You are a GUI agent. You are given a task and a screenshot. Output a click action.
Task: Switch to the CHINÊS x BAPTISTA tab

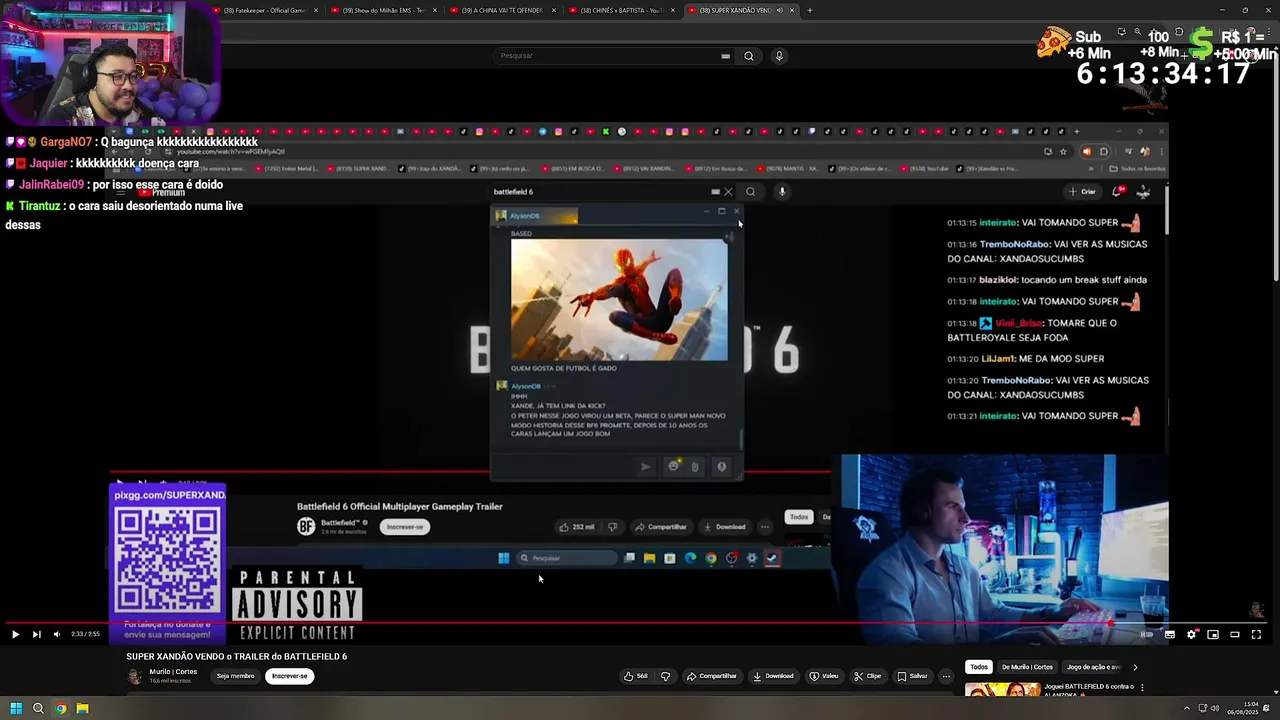[x=622, y=10]
